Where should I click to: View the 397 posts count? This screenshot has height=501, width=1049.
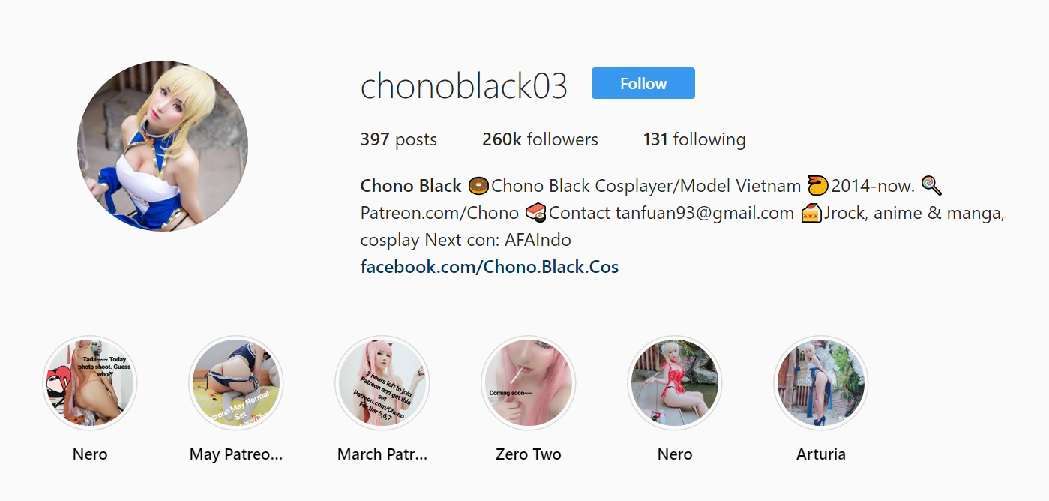pyautogui.click(x=398, y=140)
